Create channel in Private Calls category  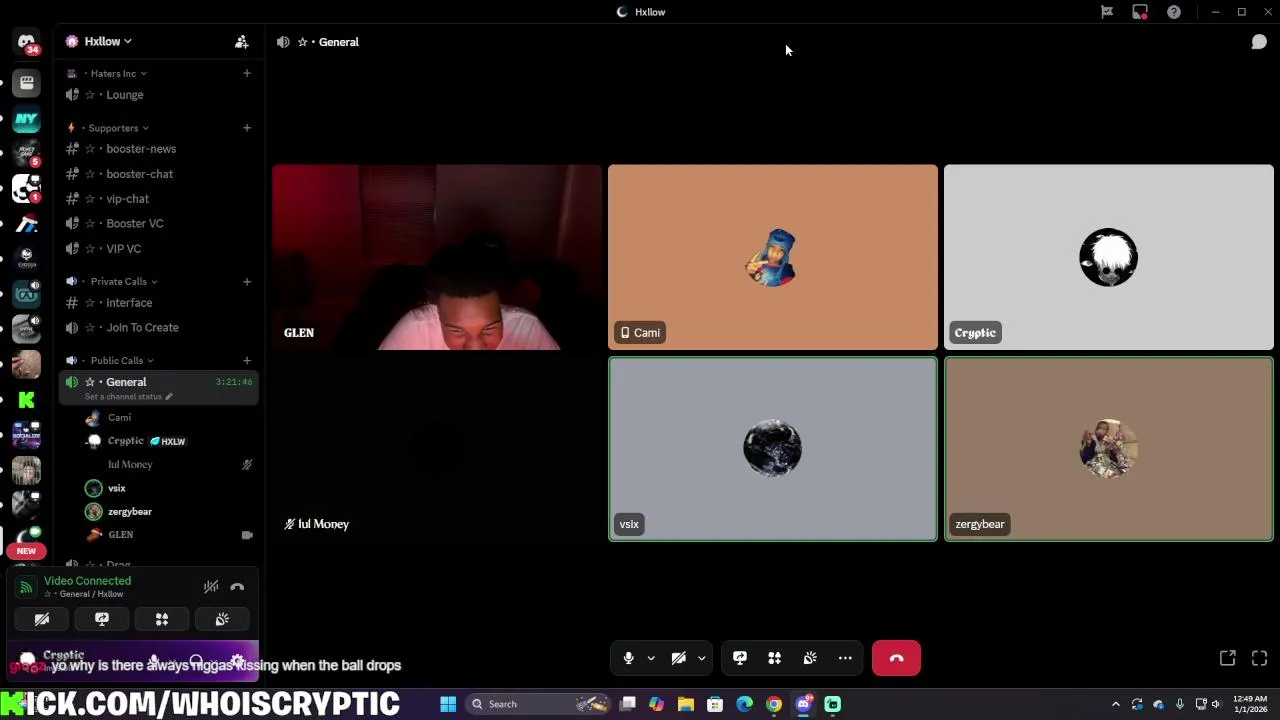[247, 281]
